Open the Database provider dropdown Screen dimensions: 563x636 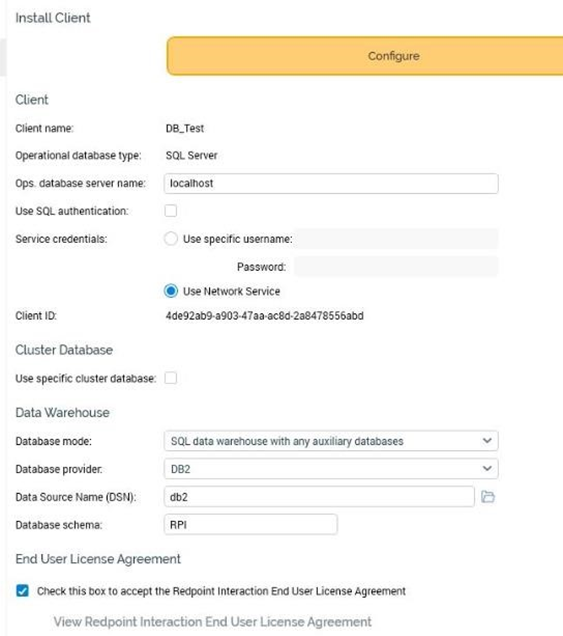[x=331, y=469]
